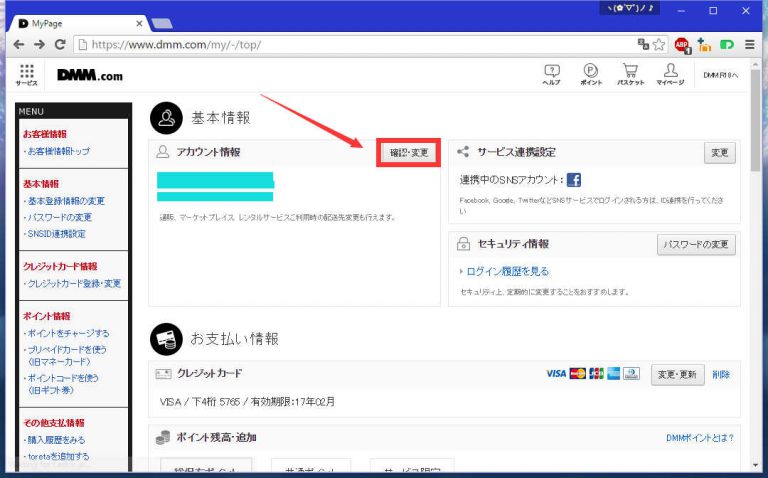The image size is (768, 478).
Task: Open 購入履歴をみる menu link
Action: click(56, 440)
